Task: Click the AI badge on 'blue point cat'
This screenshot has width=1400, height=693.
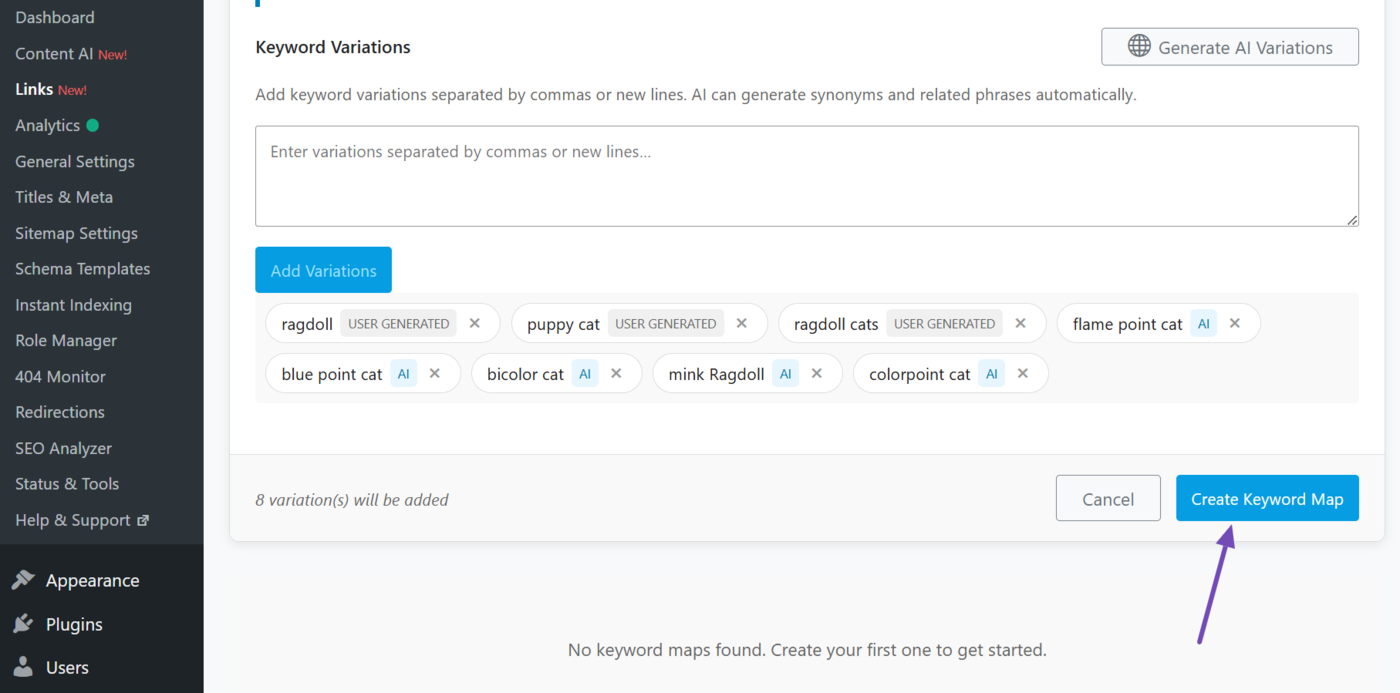Action: click(x=403, y=373)
